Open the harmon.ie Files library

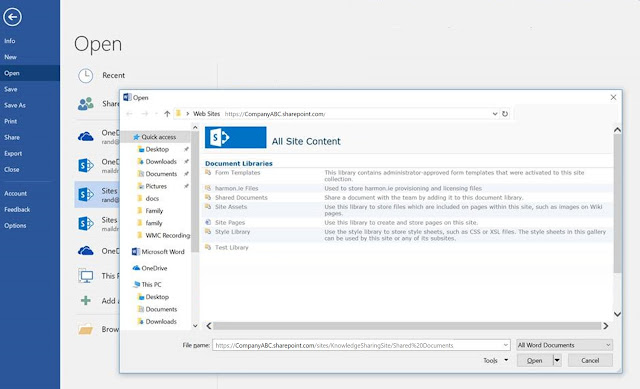pos(236,188)
